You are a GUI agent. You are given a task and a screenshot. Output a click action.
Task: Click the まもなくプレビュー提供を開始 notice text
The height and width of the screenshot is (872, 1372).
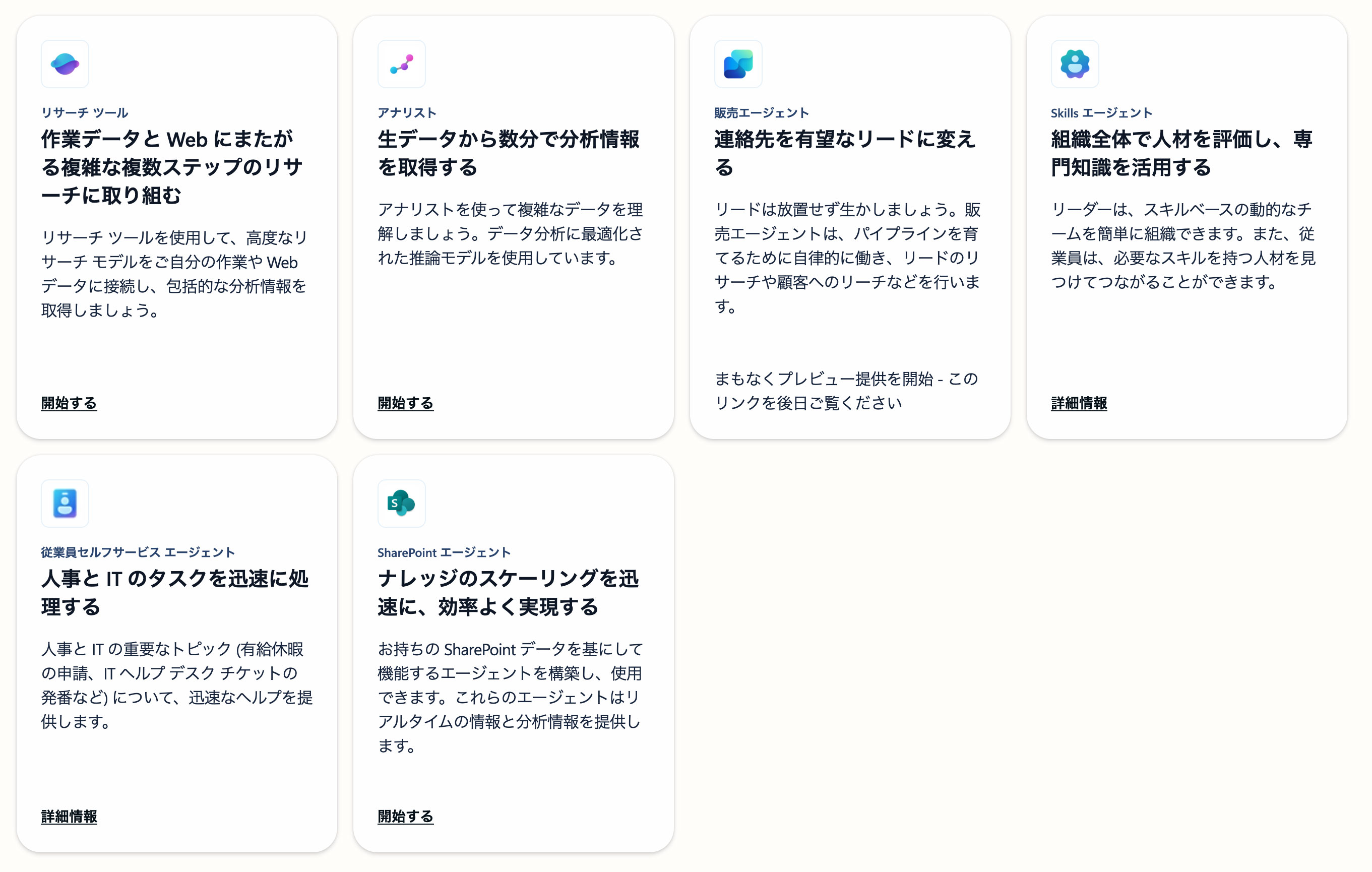pyautogui.click(x=846, y=391)
